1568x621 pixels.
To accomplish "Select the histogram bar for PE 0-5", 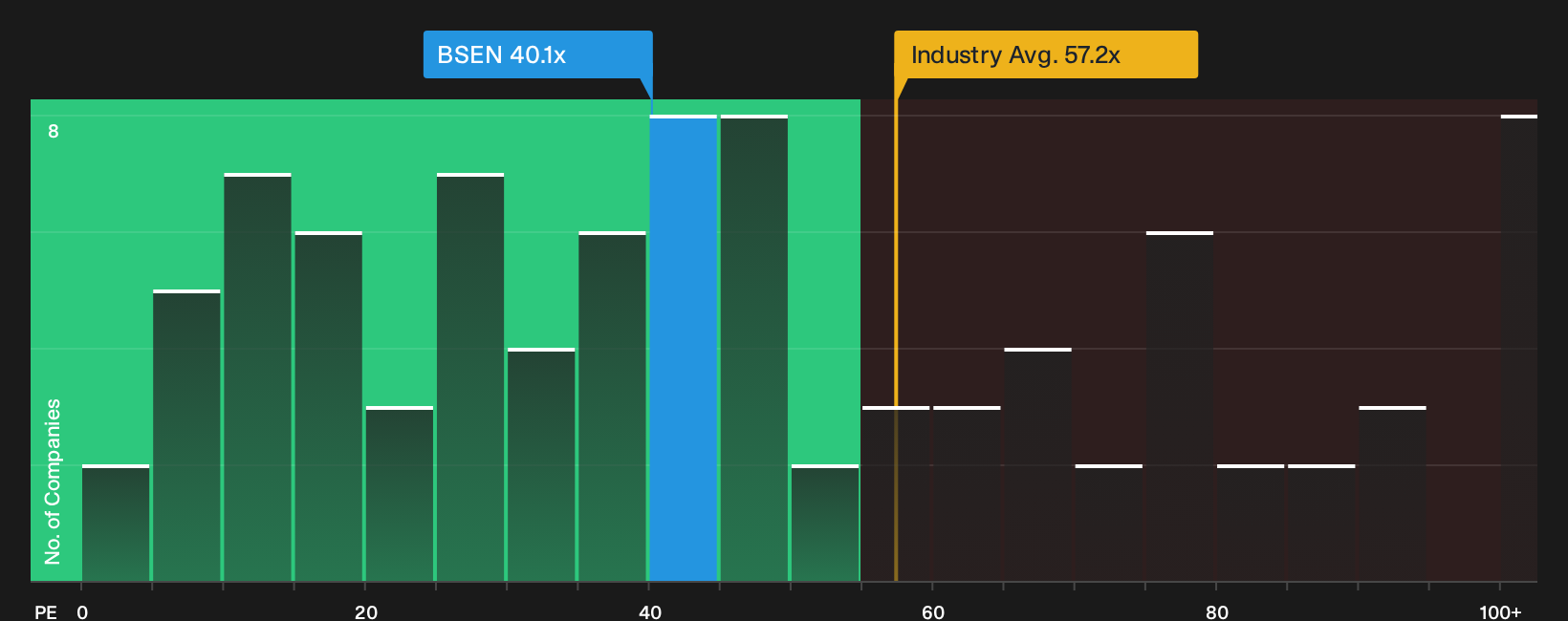I will [x=116, y=524].
